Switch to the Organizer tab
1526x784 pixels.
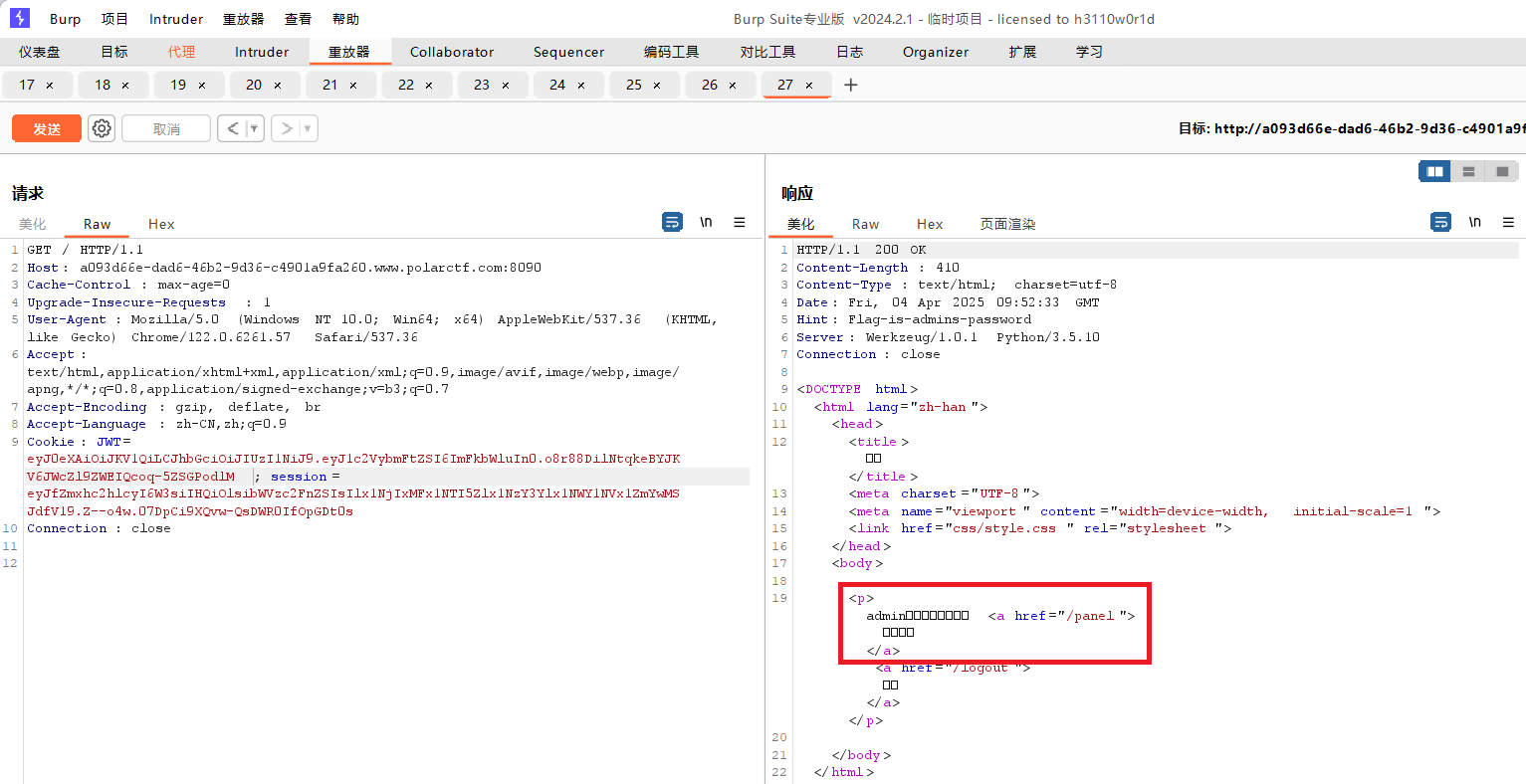tap(936, 52)
